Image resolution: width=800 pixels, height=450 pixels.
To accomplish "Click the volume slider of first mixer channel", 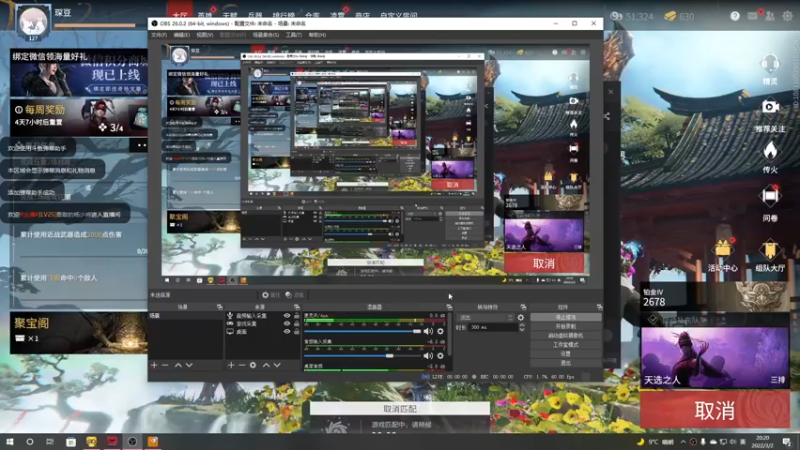I will pos(362,332).
